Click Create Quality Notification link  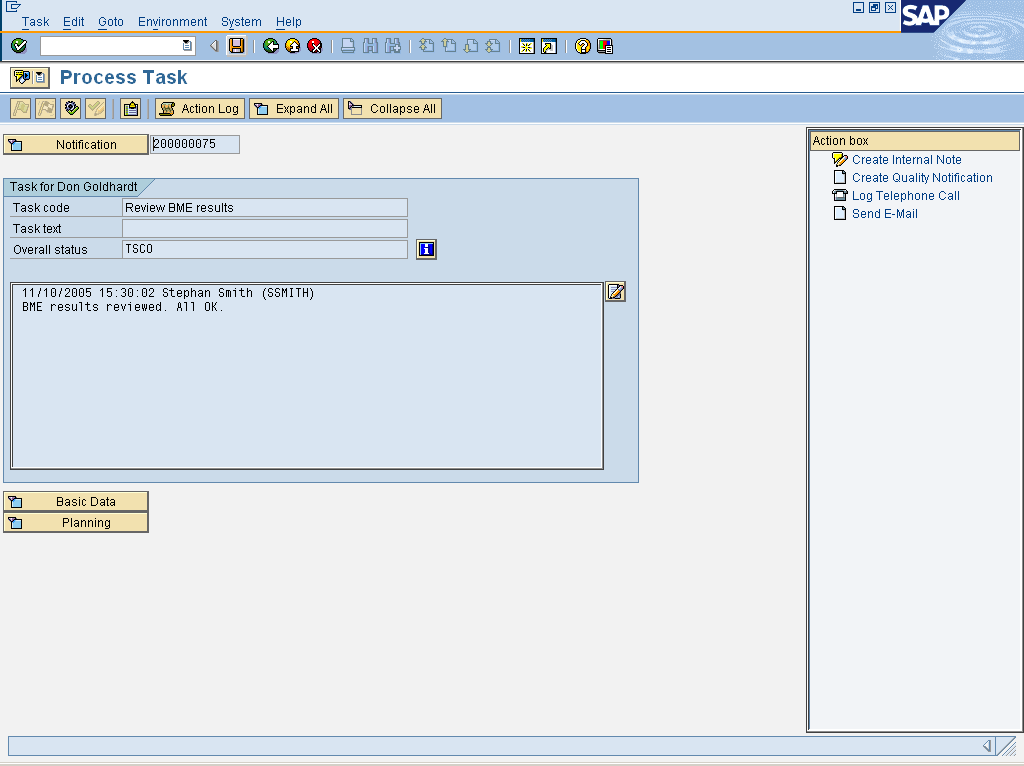[922, 178]
